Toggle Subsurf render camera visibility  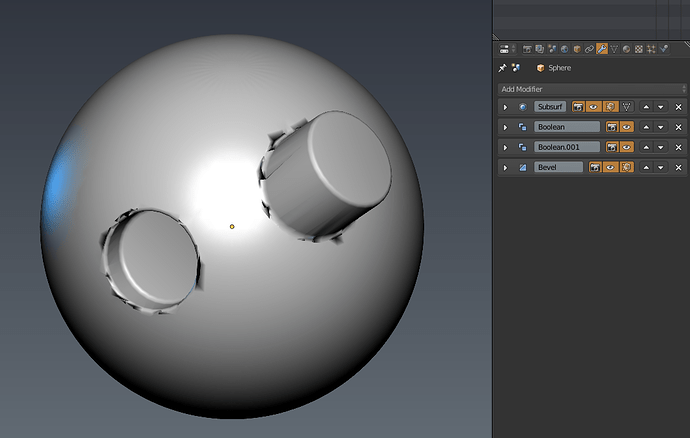(578, 107)
